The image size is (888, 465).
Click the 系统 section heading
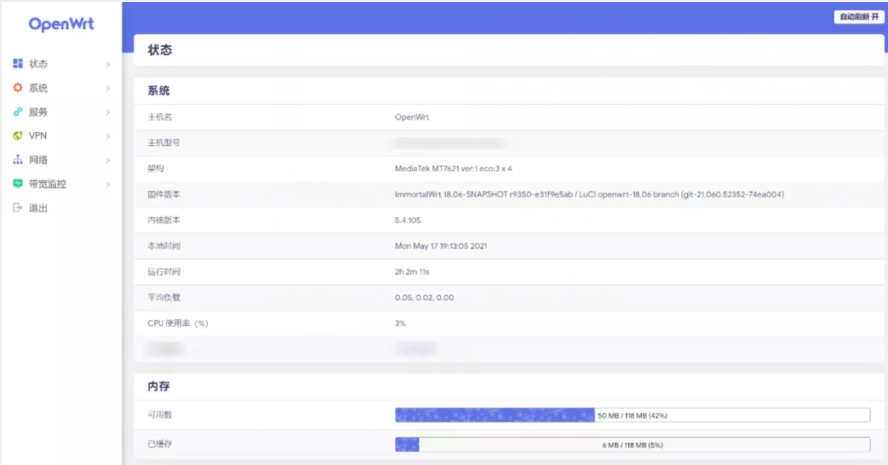[x=159, y=91]
